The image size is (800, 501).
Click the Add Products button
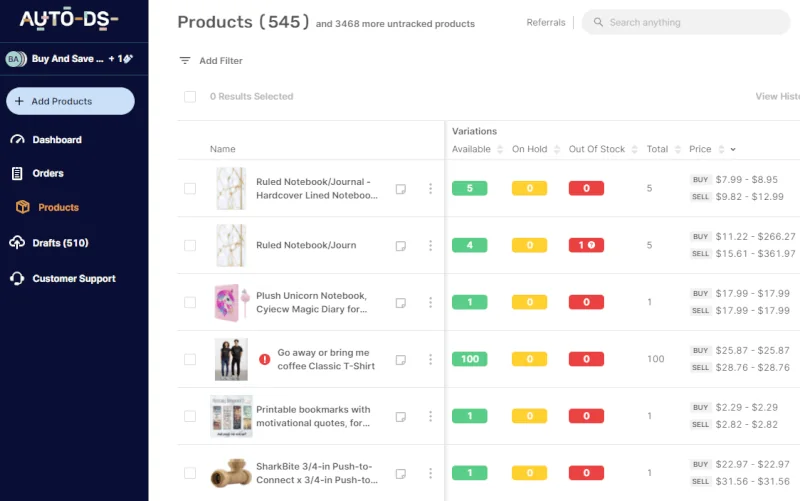pyautogui.click(x=70, y=101)
